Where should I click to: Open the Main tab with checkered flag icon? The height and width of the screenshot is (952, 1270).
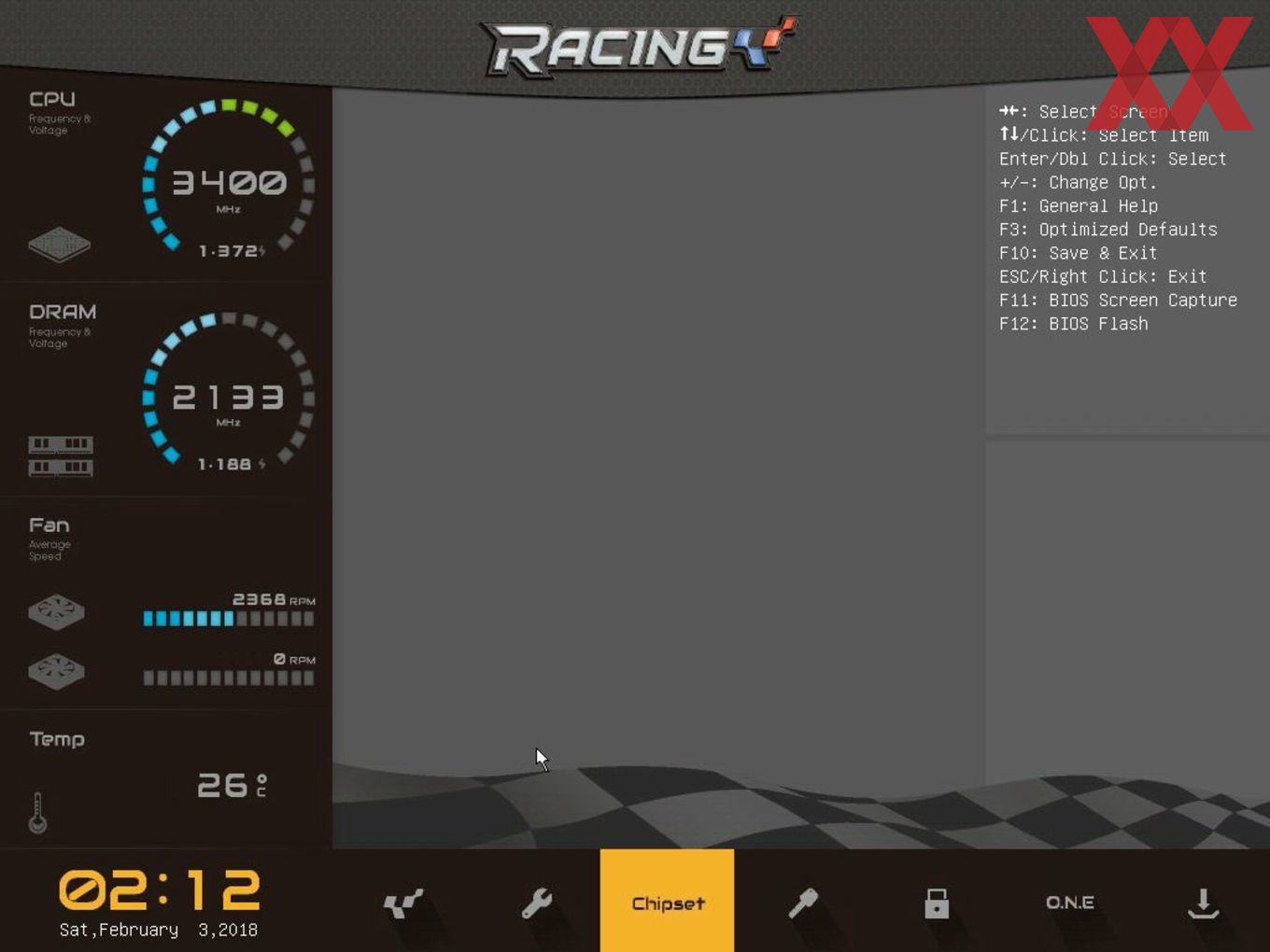[403, 903]
